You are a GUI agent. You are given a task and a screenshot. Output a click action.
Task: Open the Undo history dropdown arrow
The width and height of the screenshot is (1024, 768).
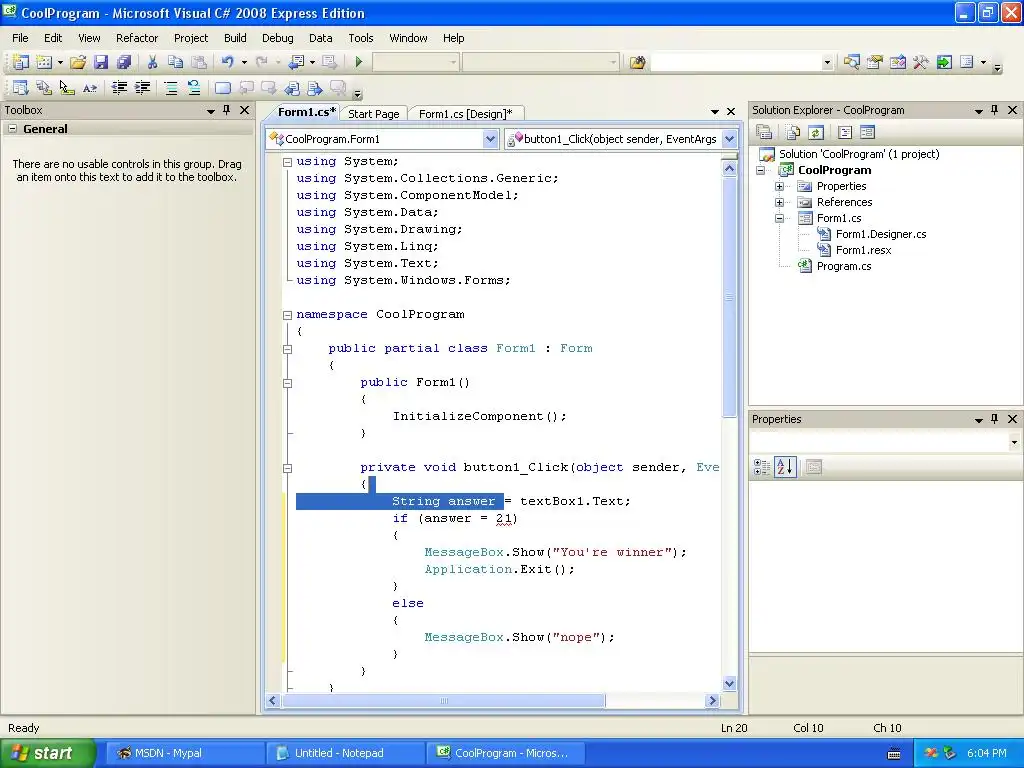coord(244,62)
